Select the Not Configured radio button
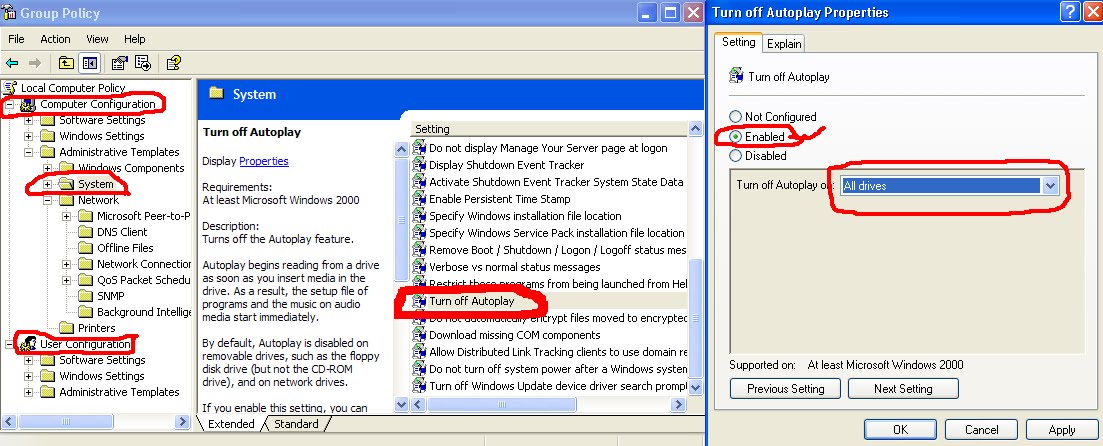 pos(735,117)
